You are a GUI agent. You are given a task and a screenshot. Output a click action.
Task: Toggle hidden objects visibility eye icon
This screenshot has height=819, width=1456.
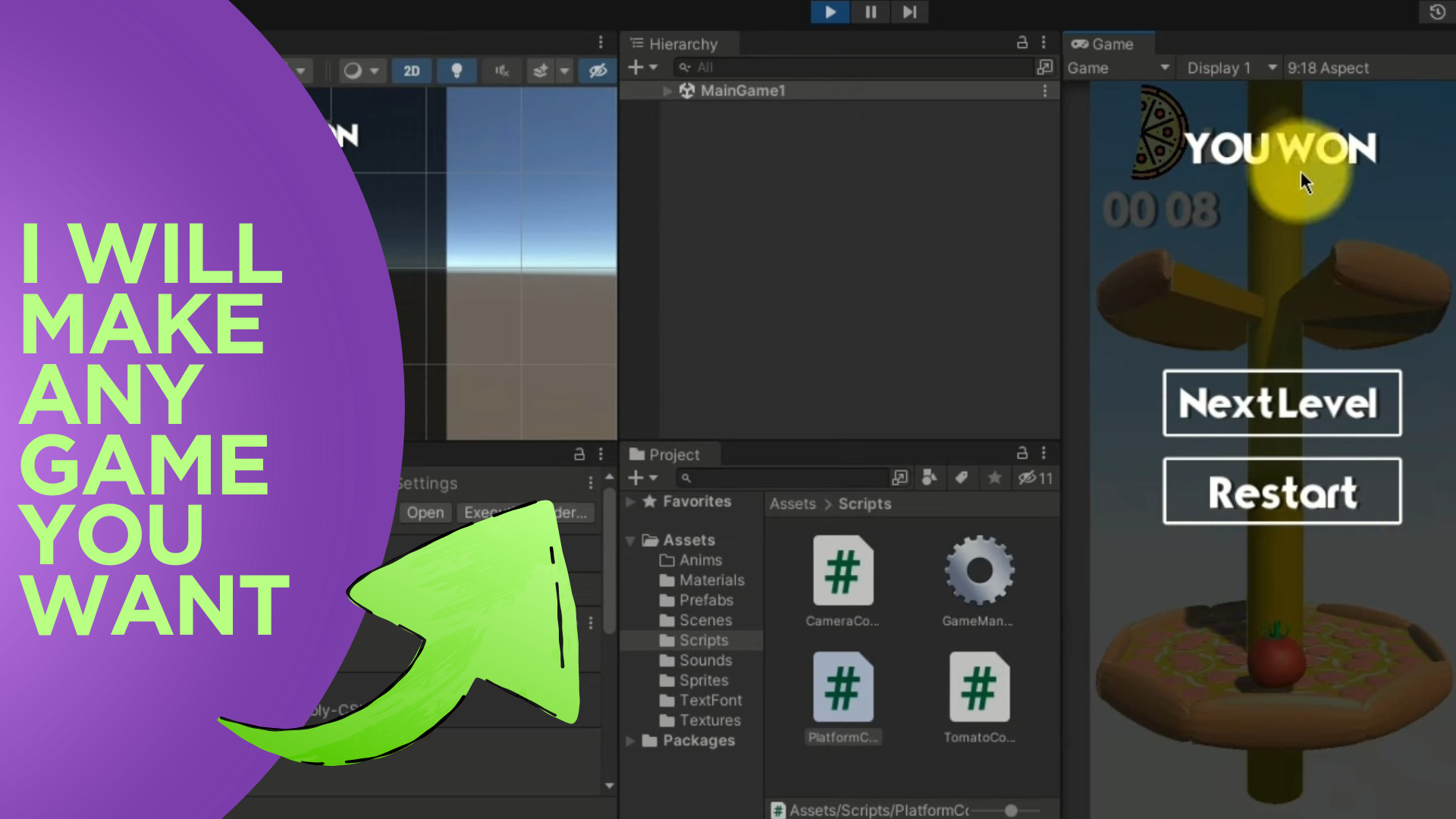click(x=598, y=71)
